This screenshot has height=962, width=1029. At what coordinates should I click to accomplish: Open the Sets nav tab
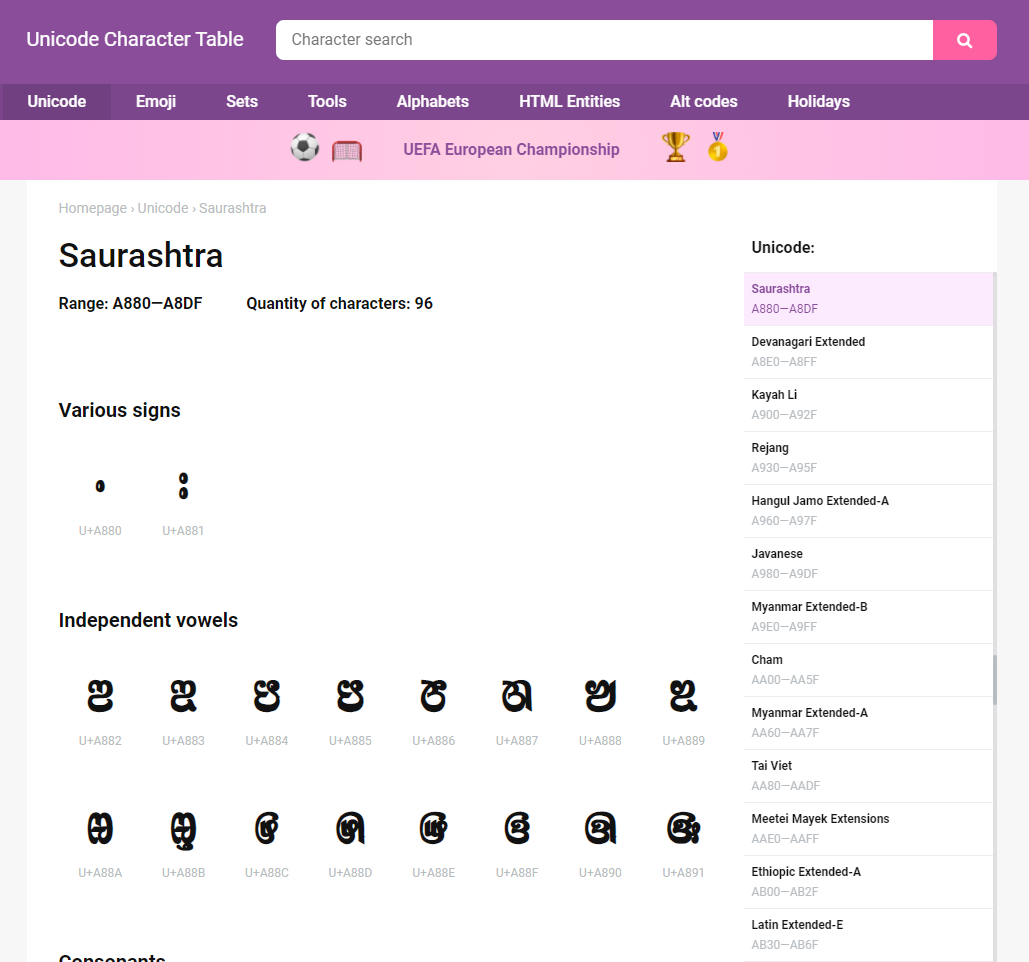pos(242,102)
